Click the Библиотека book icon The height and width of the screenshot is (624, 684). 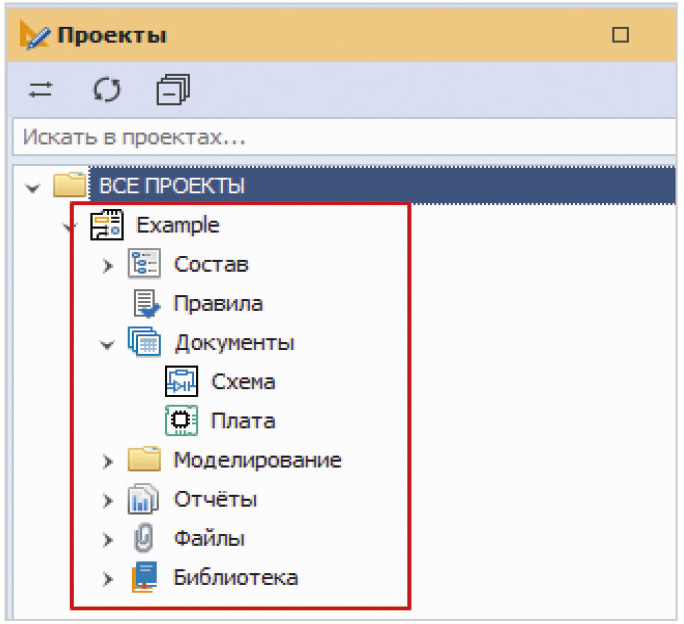coord(144,577)
